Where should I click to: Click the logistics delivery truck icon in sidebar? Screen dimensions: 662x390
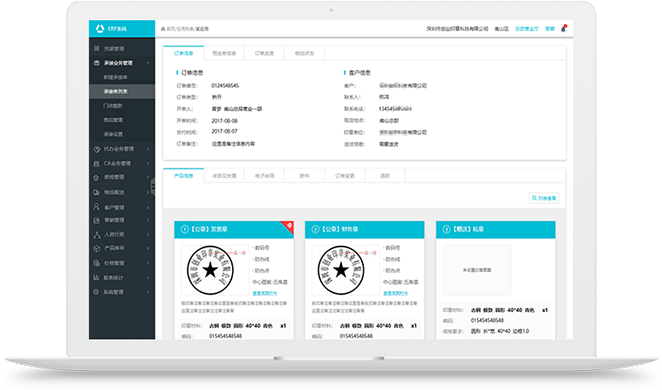(x=96, y=192)
